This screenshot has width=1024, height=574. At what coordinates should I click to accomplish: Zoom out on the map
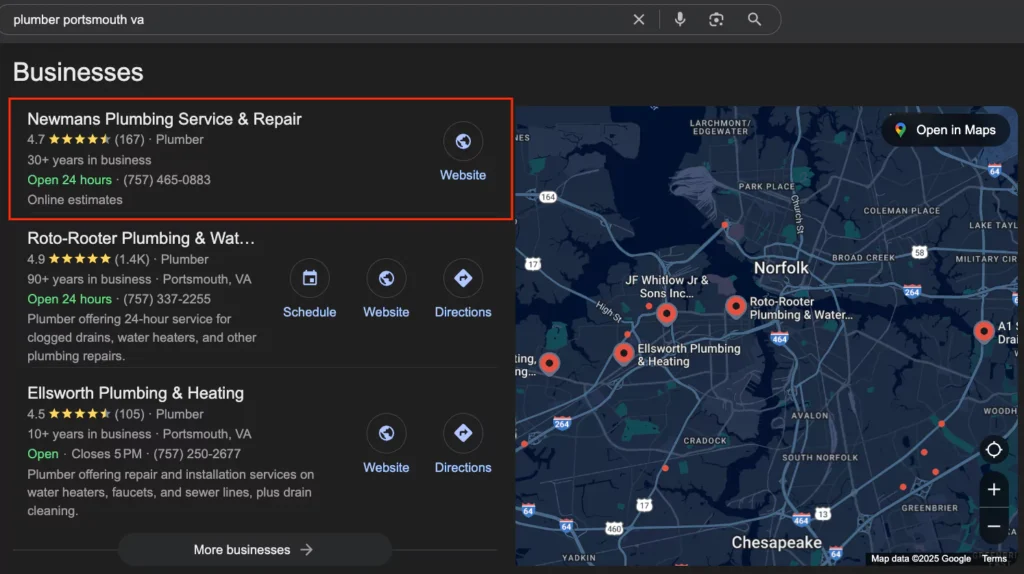(994, 526)
